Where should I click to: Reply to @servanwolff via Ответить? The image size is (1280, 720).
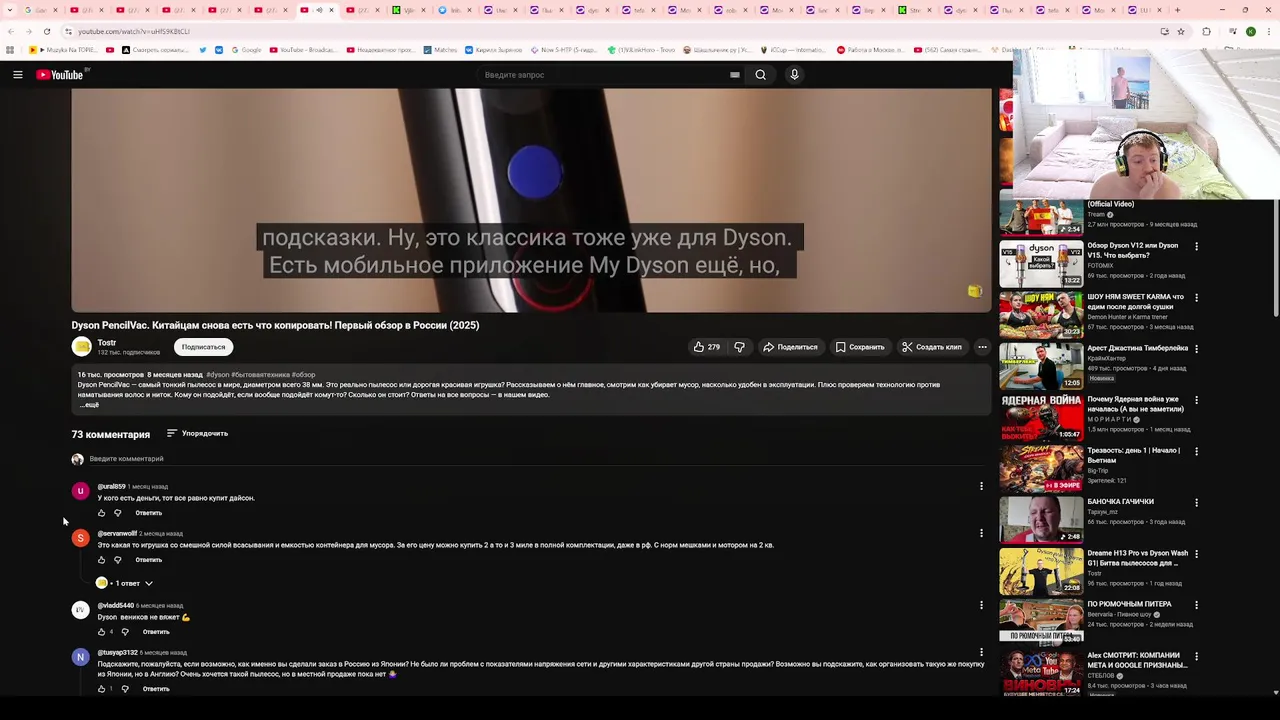pos(148,560)
